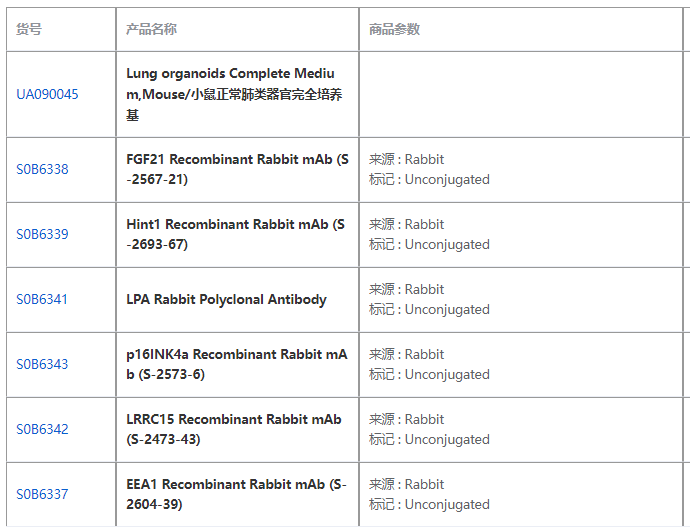
Task: Go to product S0B6337
Action: pos(42,495)
